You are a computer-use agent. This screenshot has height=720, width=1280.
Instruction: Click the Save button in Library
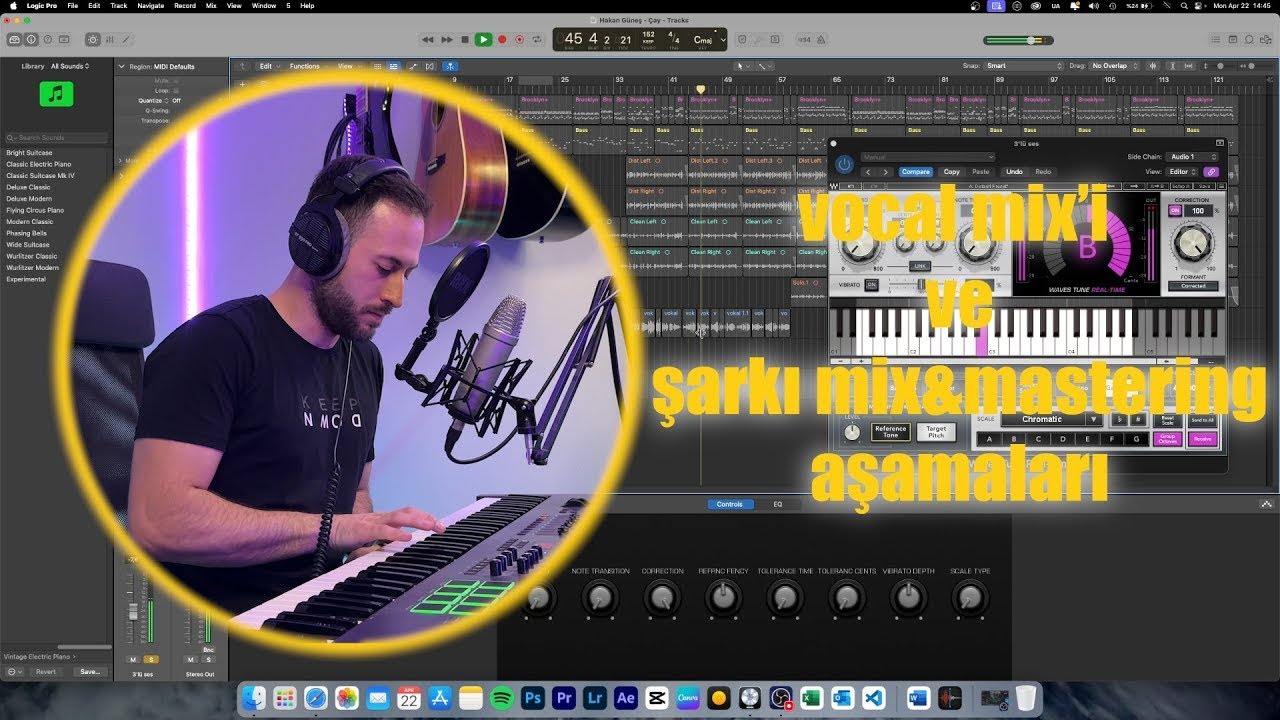click(90, 672)
